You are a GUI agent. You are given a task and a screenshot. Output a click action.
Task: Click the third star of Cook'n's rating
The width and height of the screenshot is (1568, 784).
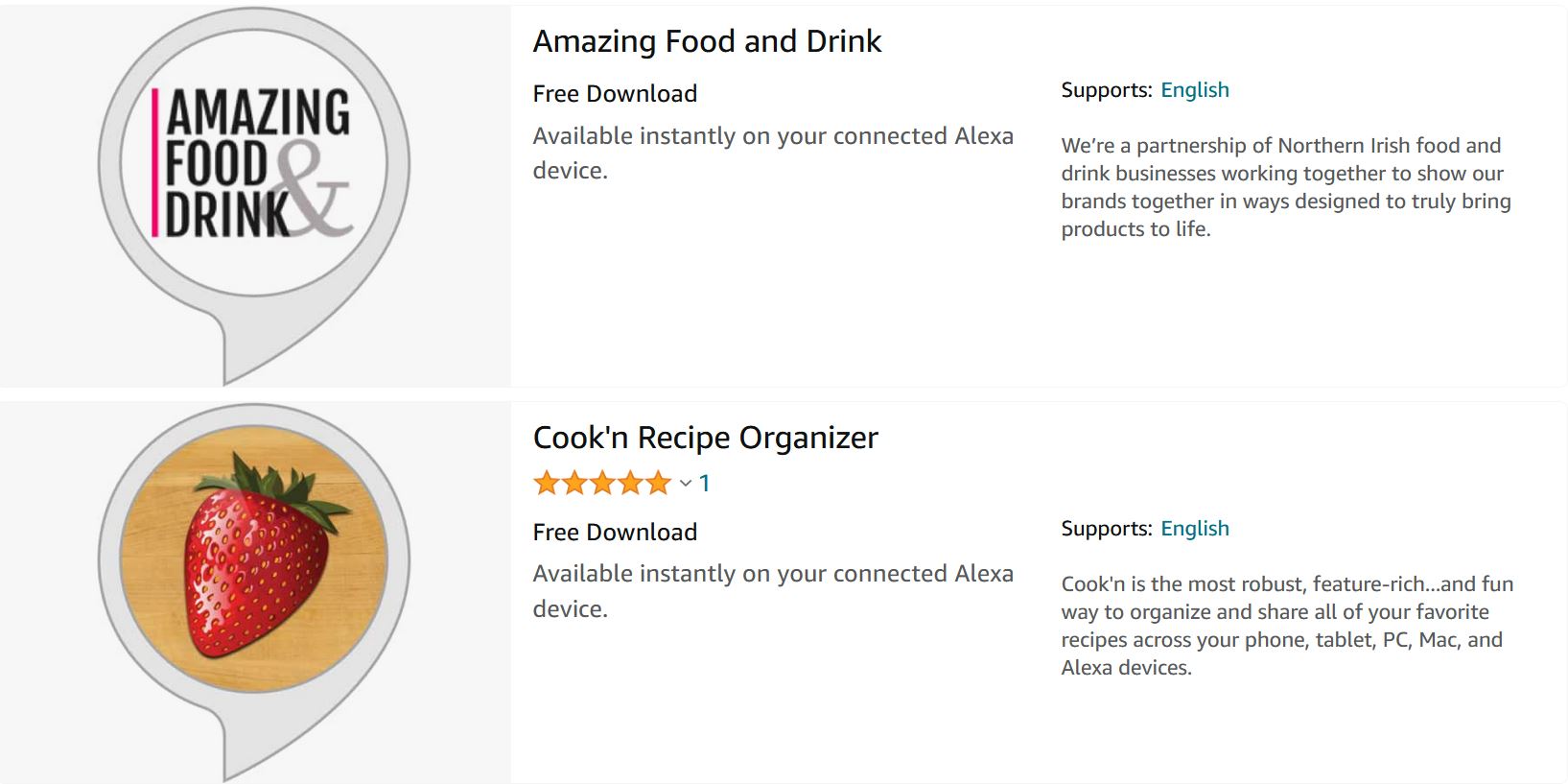pyautogui.click(x=602, y=483)
